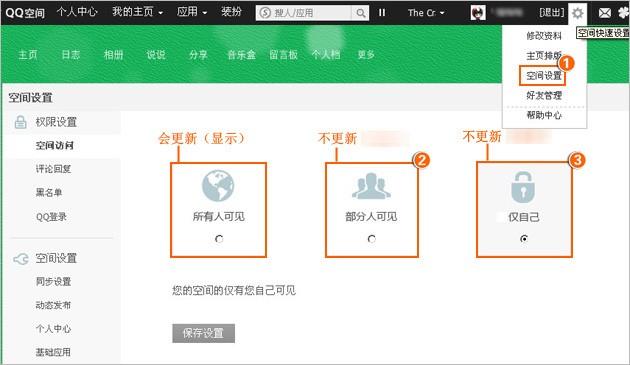Open the 更多 tab

coord(366,55)
